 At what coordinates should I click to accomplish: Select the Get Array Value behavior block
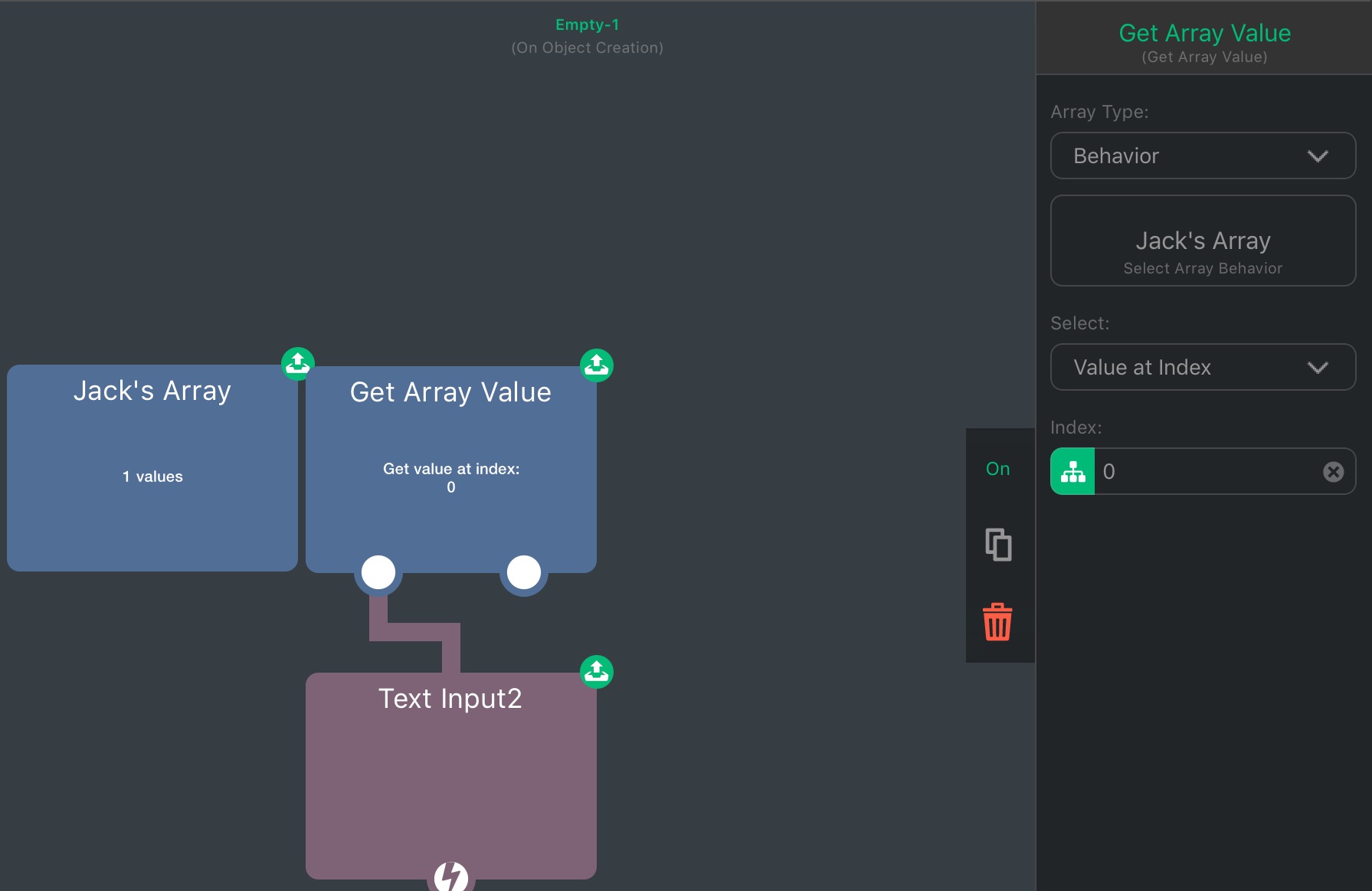450,444
